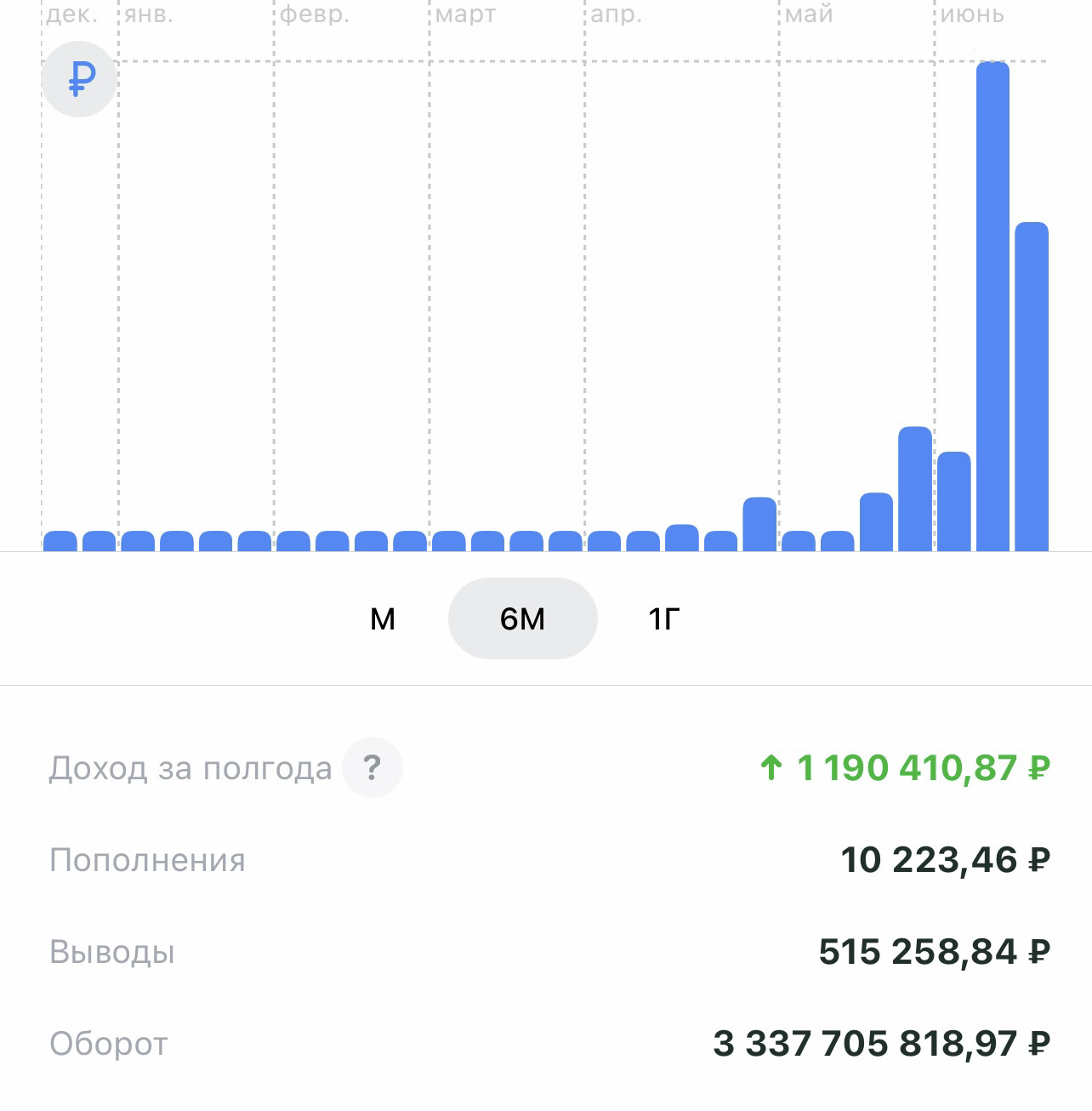Click the май month label on the chart axis
This screenshot has height=1111, width=1092.
click(809, 14)
